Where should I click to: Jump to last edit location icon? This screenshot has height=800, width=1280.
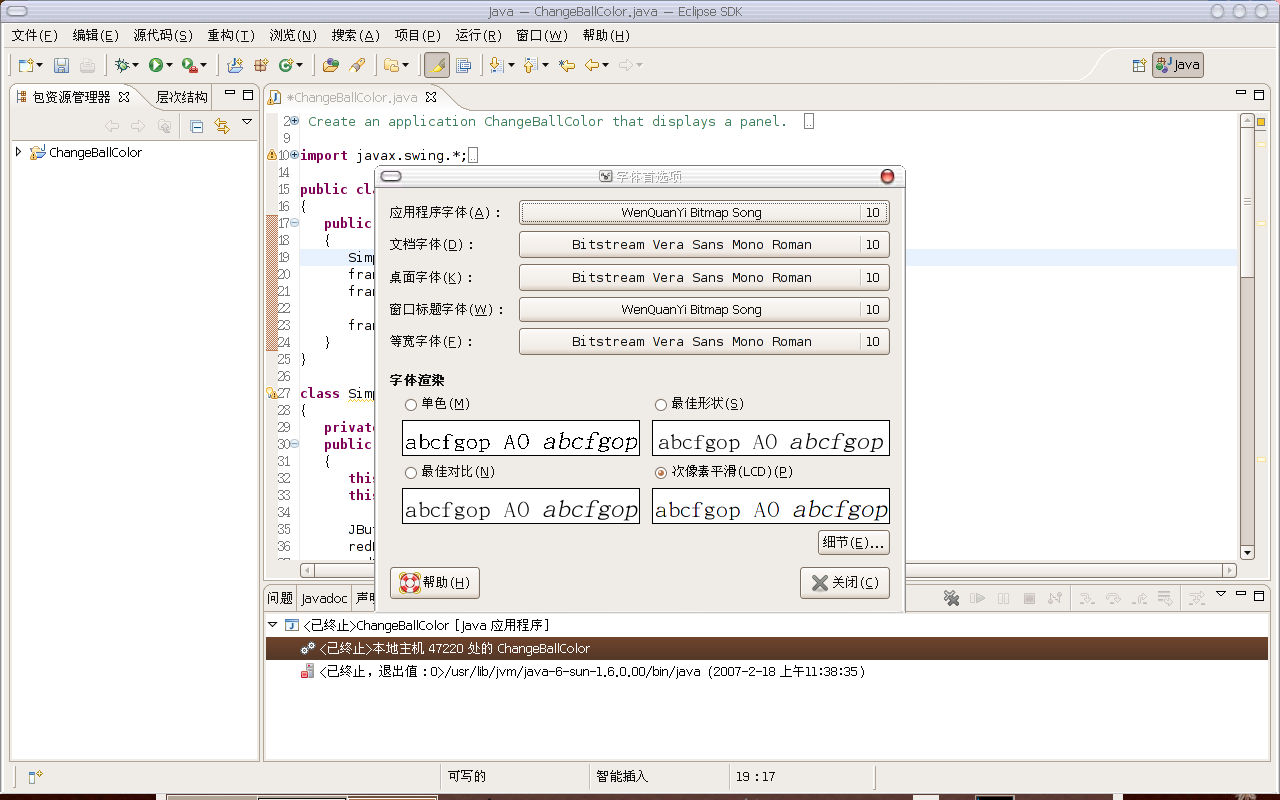click(x=567, y=65)
